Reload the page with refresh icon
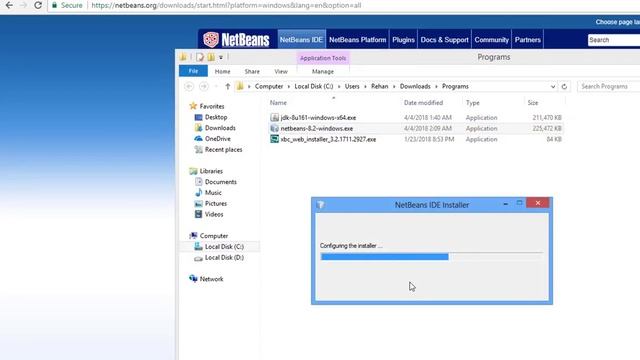The height and width of the screenshot is (360, 640). coord(38,5)
